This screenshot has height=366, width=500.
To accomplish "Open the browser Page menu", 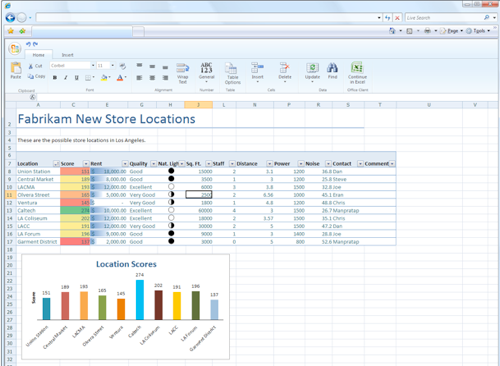I will point(451,31).
